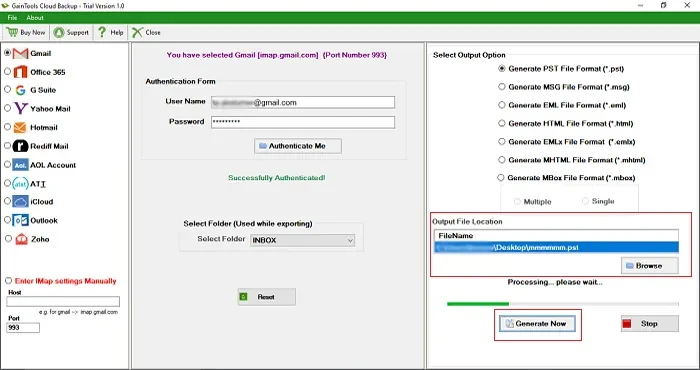Choose Generate MHTML File Format option
Screen dimensions: 700x370
click(x=502, y=160)
